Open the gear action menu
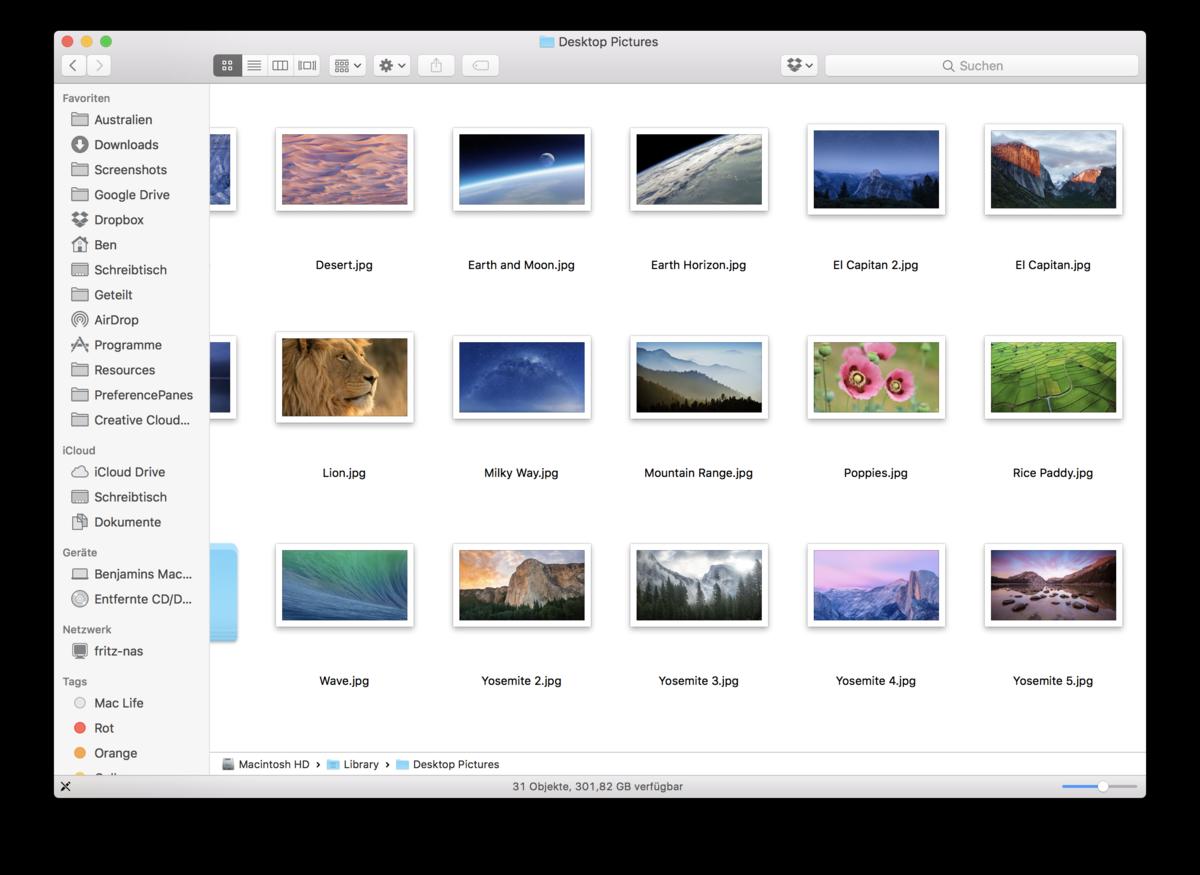Screen dimensions: 1200x875 [392, 65]
